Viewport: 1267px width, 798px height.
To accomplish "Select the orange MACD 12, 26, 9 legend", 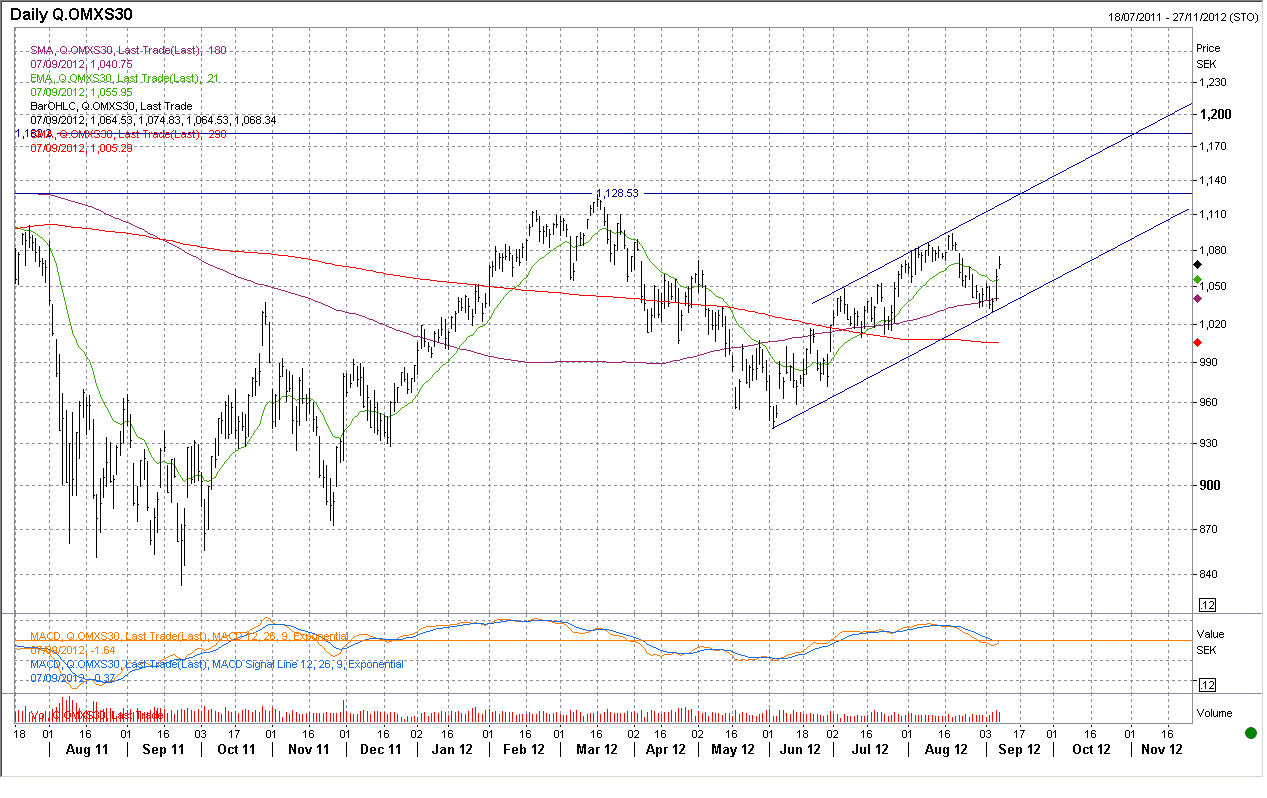I will (189, 636).
